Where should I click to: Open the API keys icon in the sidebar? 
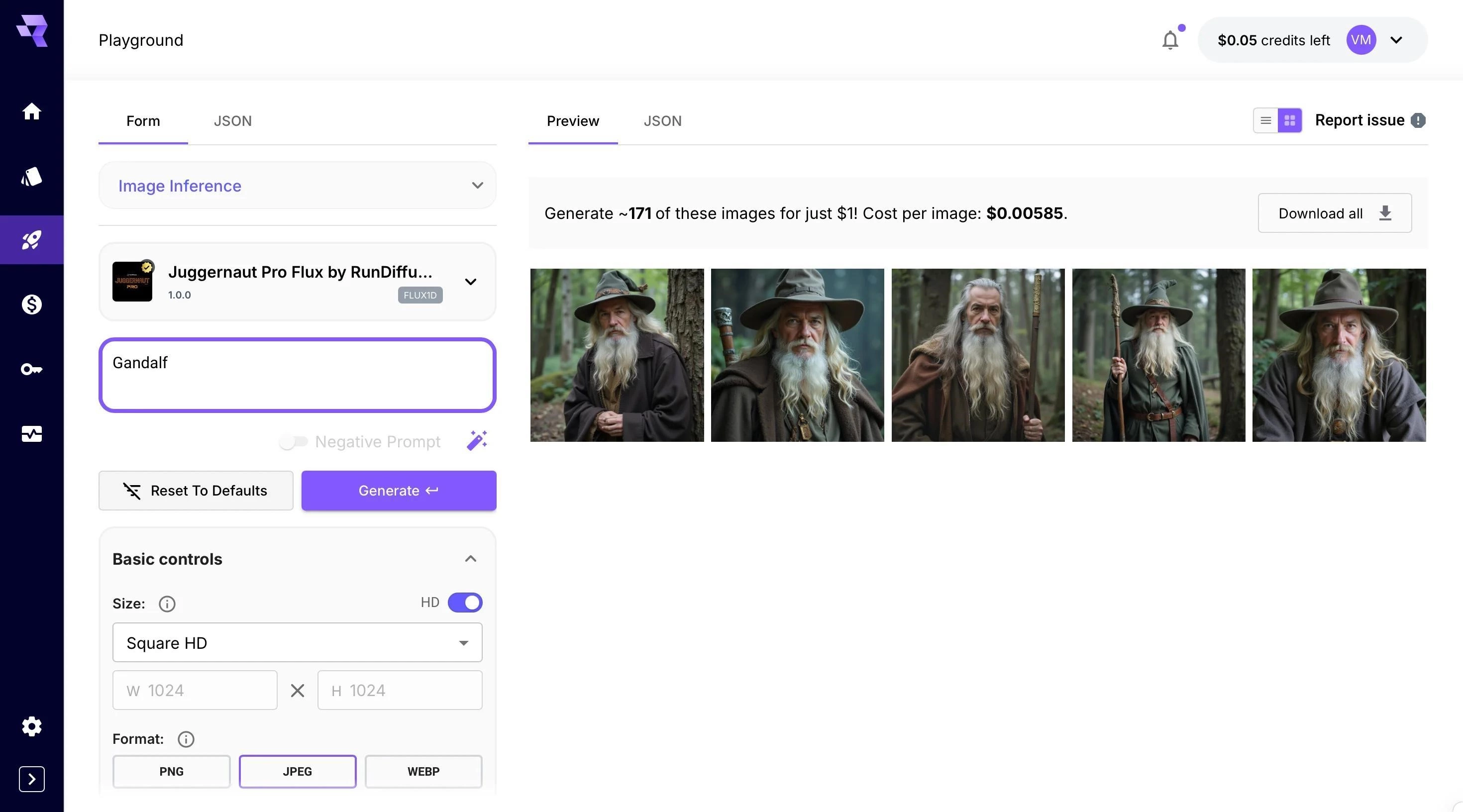(x=32, y=370)
